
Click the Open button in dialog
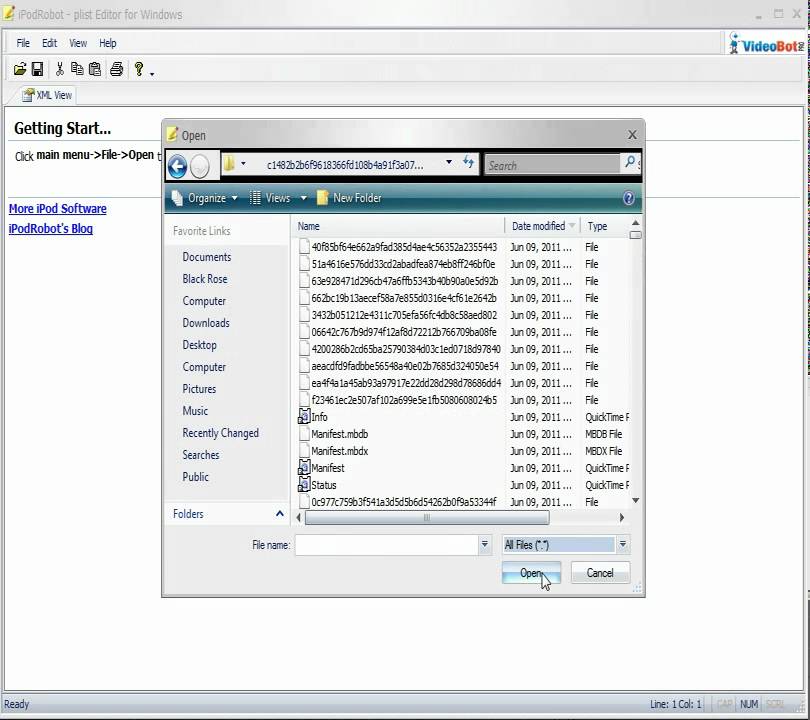(531, 573)
